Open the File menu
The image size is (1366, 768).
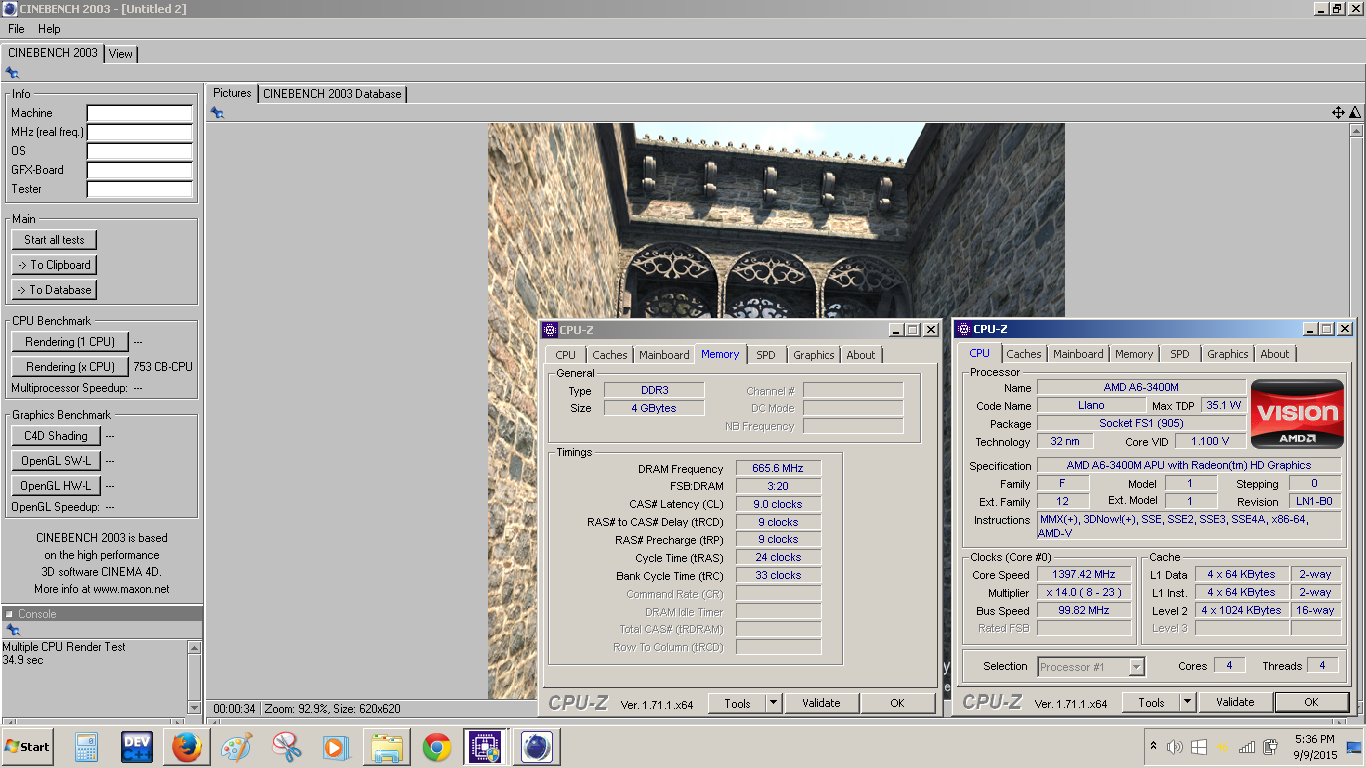tap(16, 29)
